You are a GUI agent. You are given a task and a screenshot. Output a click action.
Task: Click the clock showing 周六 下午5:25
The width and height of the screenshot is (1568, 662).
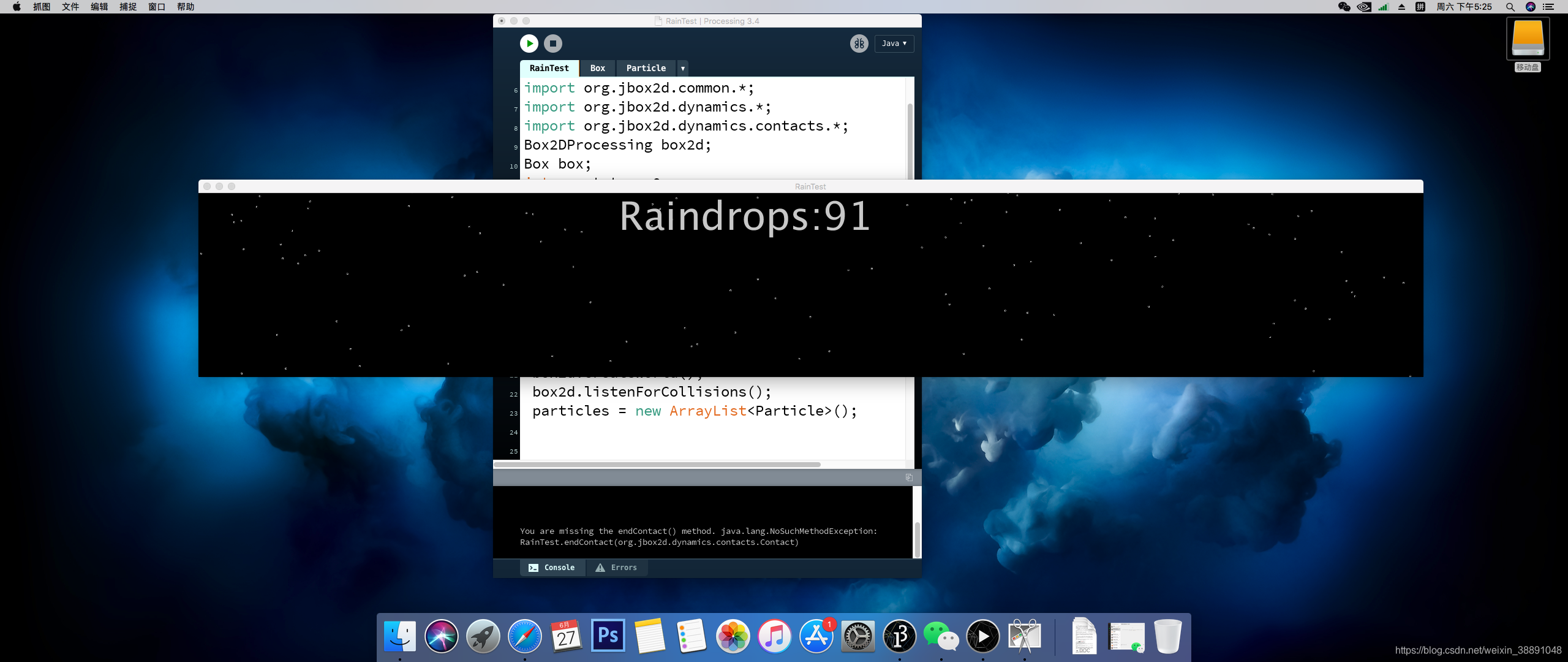tap(1464, 7)
